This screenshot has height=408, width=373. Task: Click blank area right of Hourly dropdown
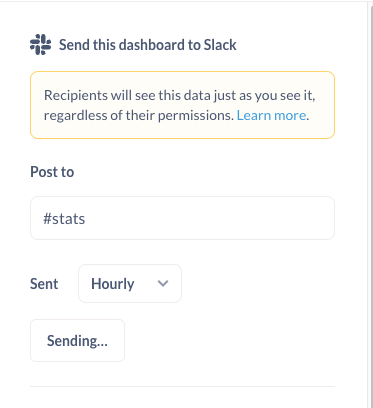pos(258,284)
